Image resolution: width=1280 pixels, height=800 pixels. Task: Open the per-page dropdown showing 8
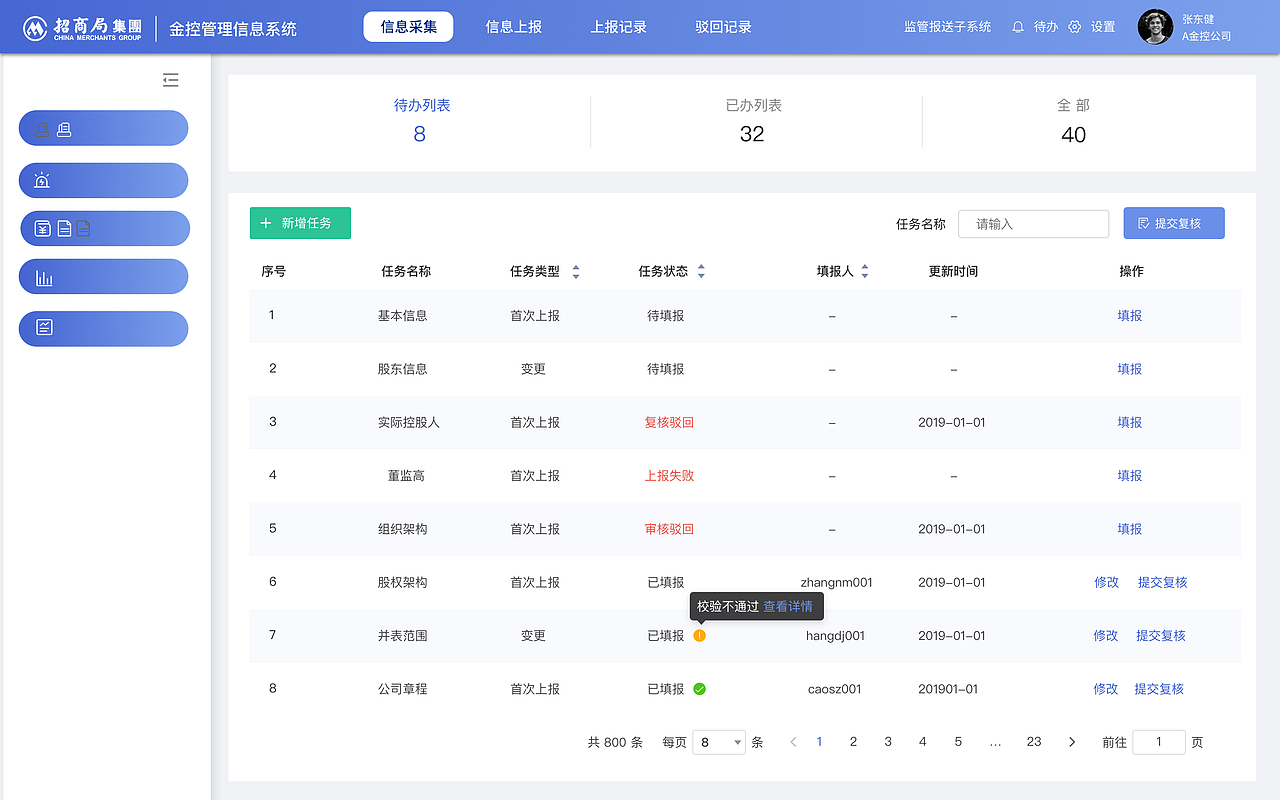719,742
